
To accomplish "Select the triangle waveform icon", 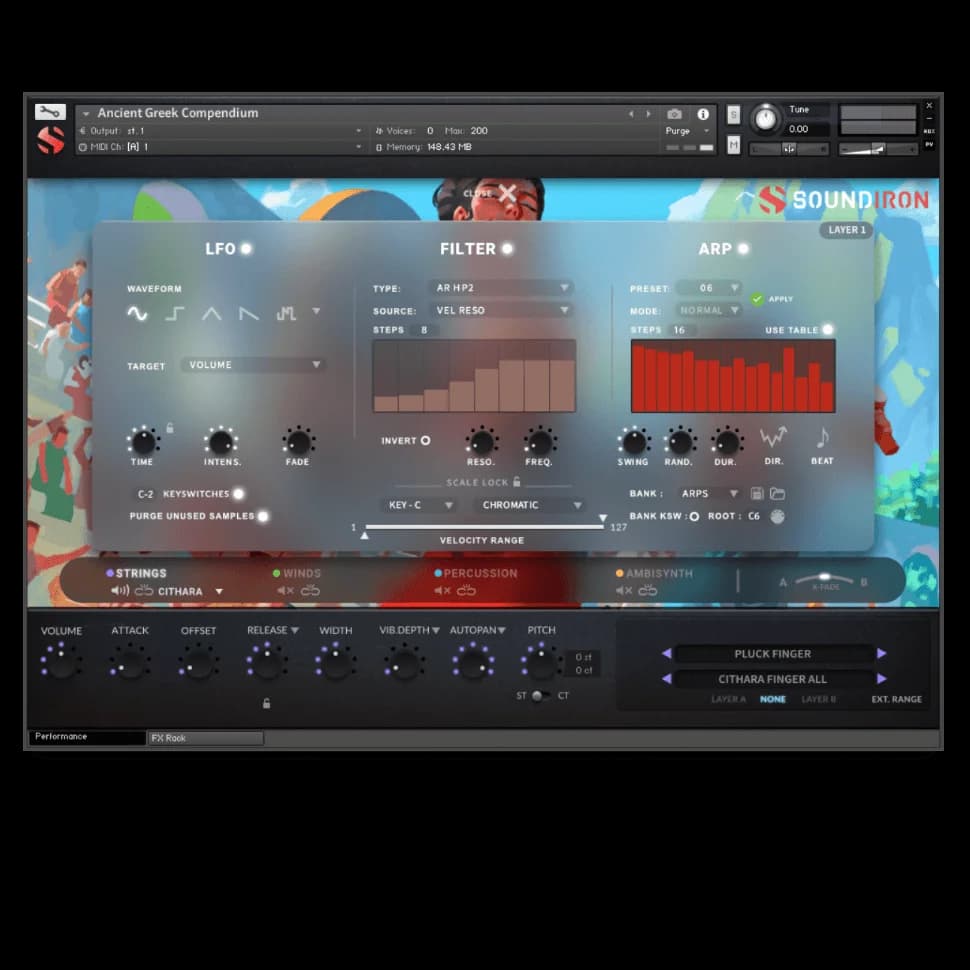I will pyautogui.click(x=212, y=313).
